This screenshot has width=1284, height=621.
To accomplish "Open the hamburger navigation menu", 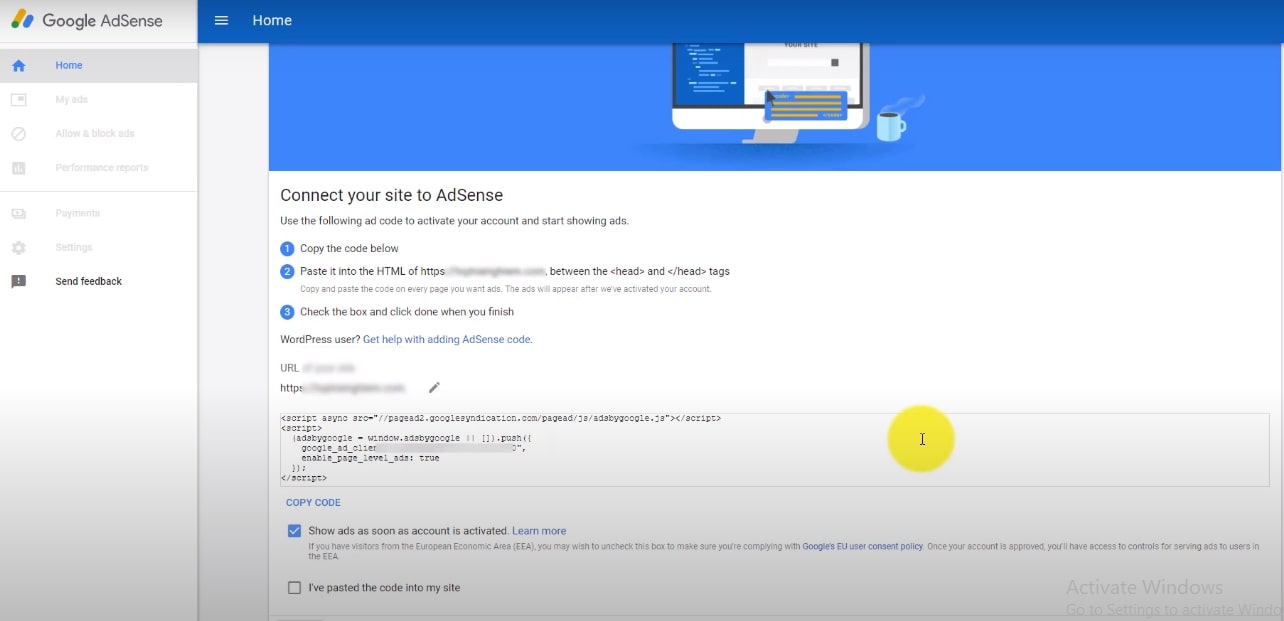I will (x=222, y=21).
